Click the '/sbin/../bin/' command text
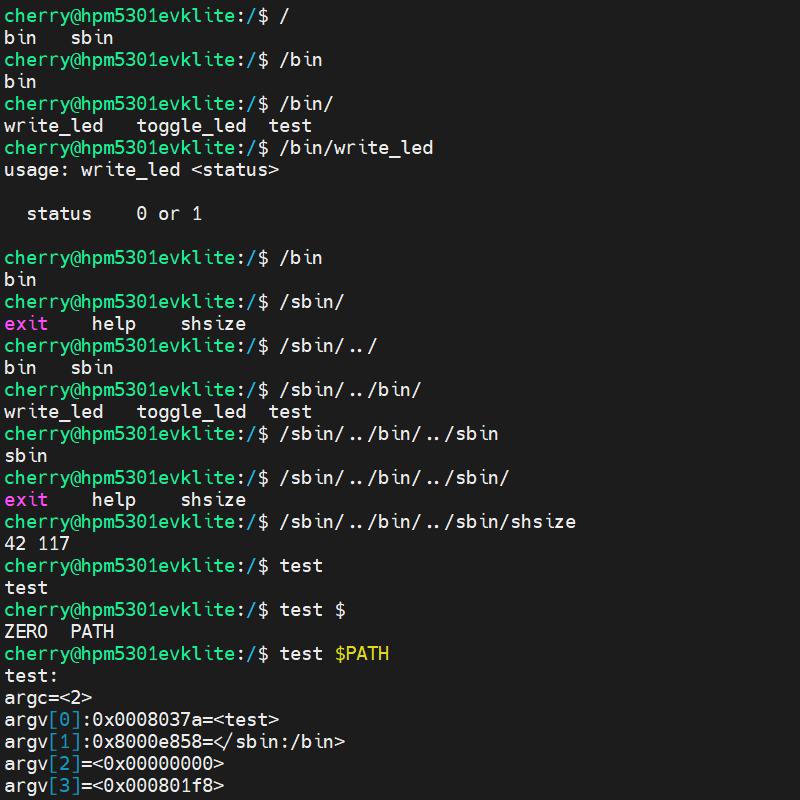Viewport: 800px width, 800px height. tap(350, 390)
